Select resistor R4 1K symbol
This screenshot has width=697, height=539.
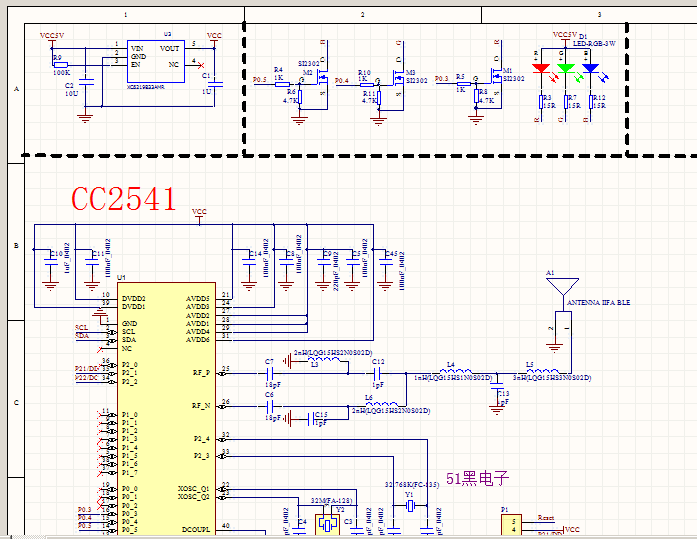pyautogui.click(x=282, y=84)
